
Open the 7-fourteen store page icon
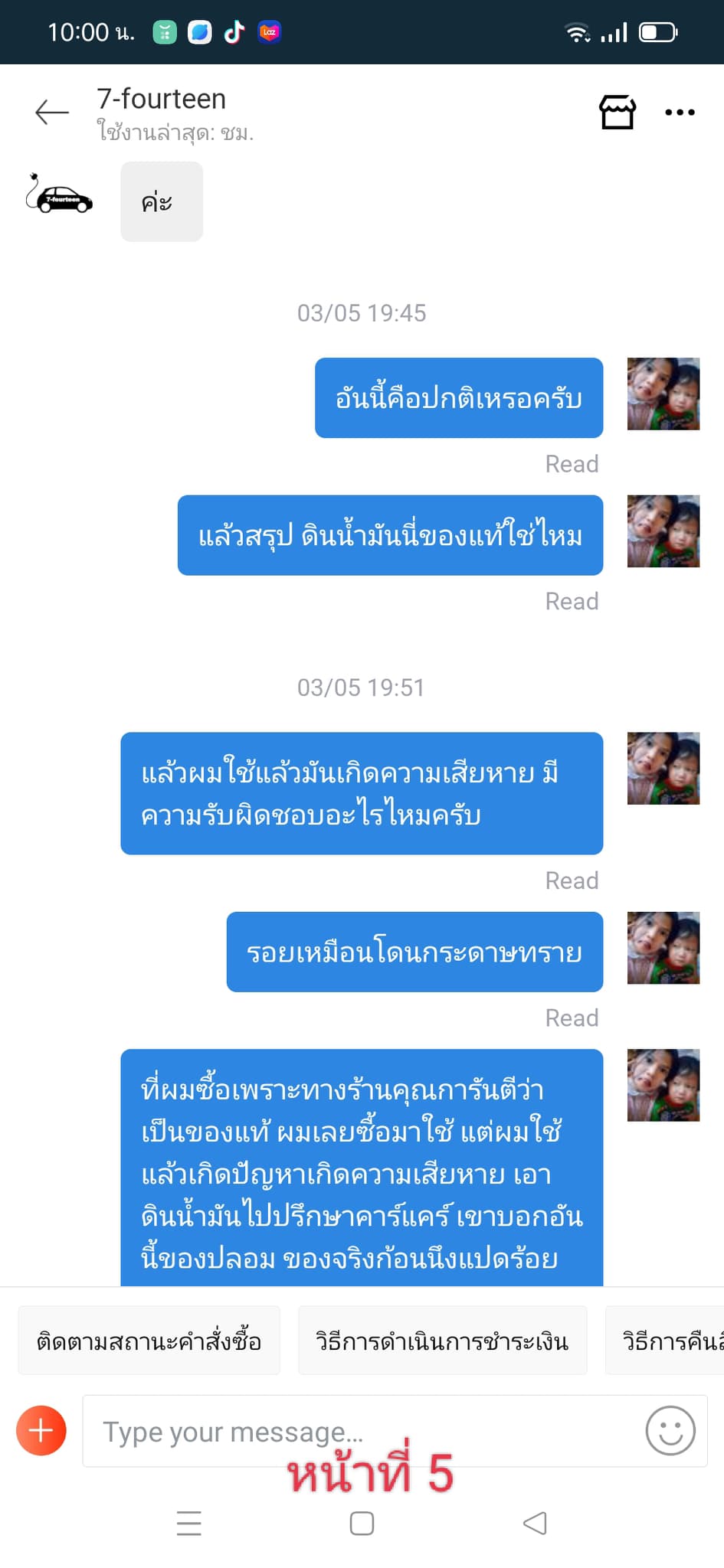[617, 112]
